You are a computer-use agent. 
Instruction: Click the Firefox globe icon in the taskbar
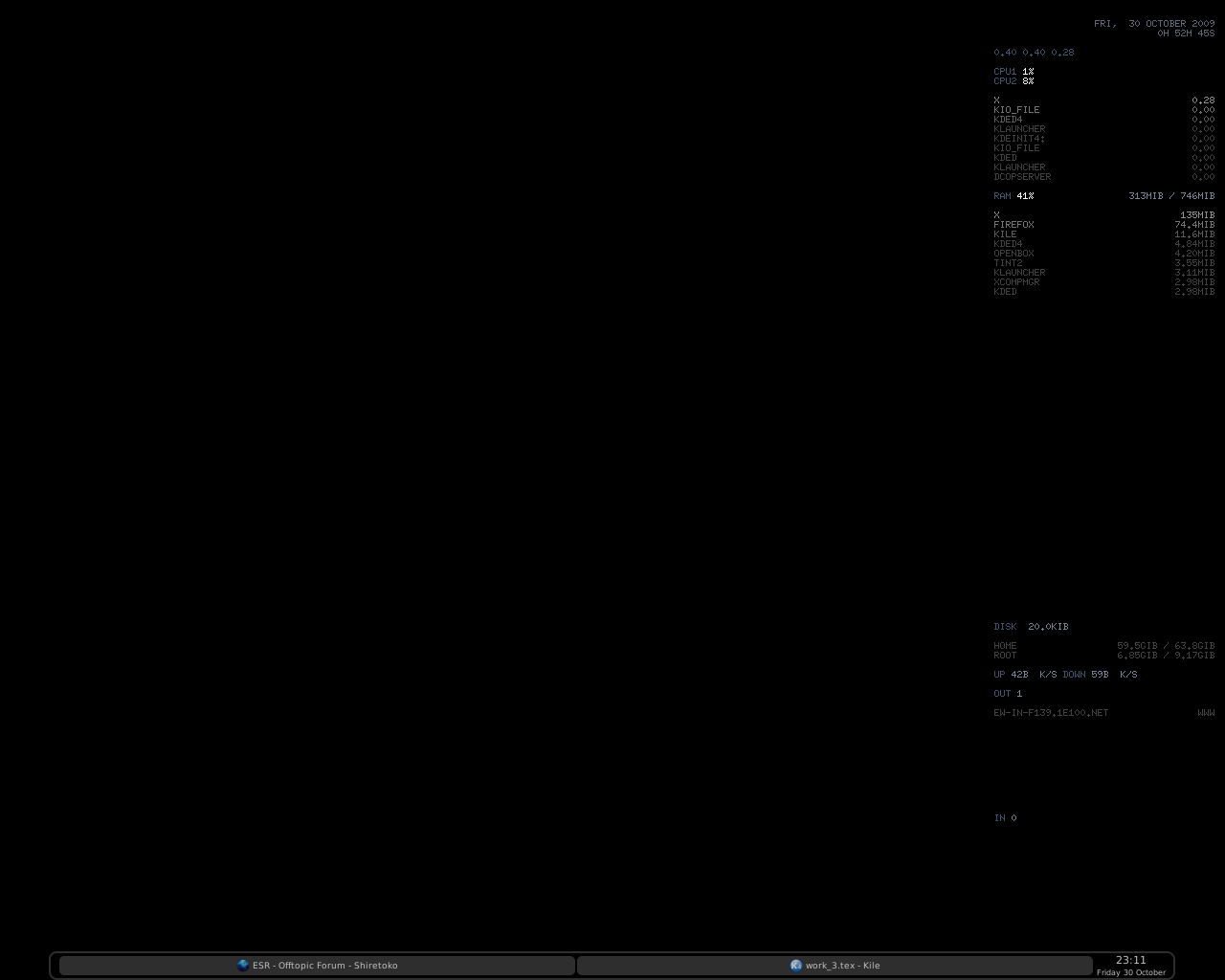coord(243,965)
